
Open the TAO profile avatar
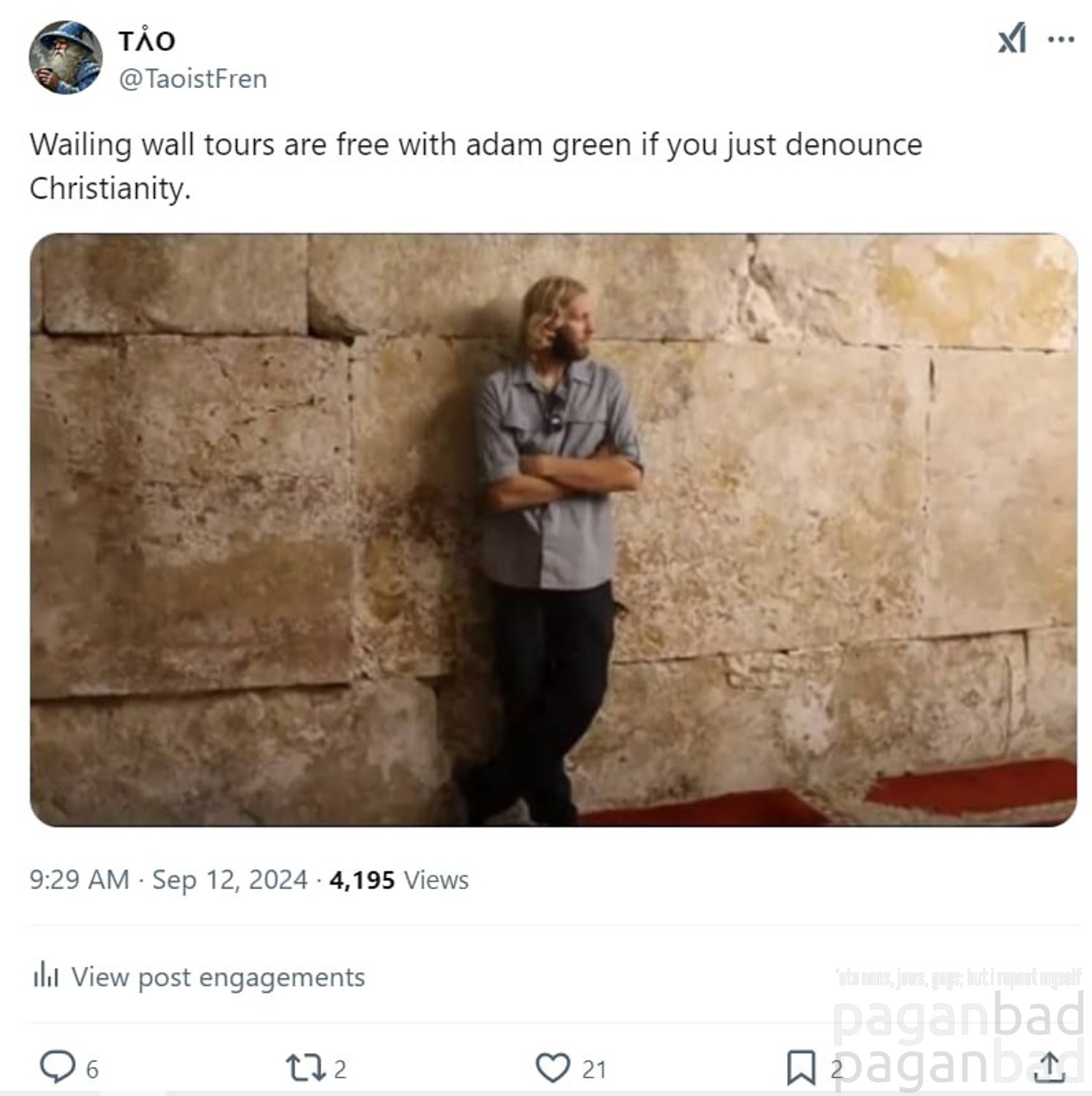click(66, 58)
